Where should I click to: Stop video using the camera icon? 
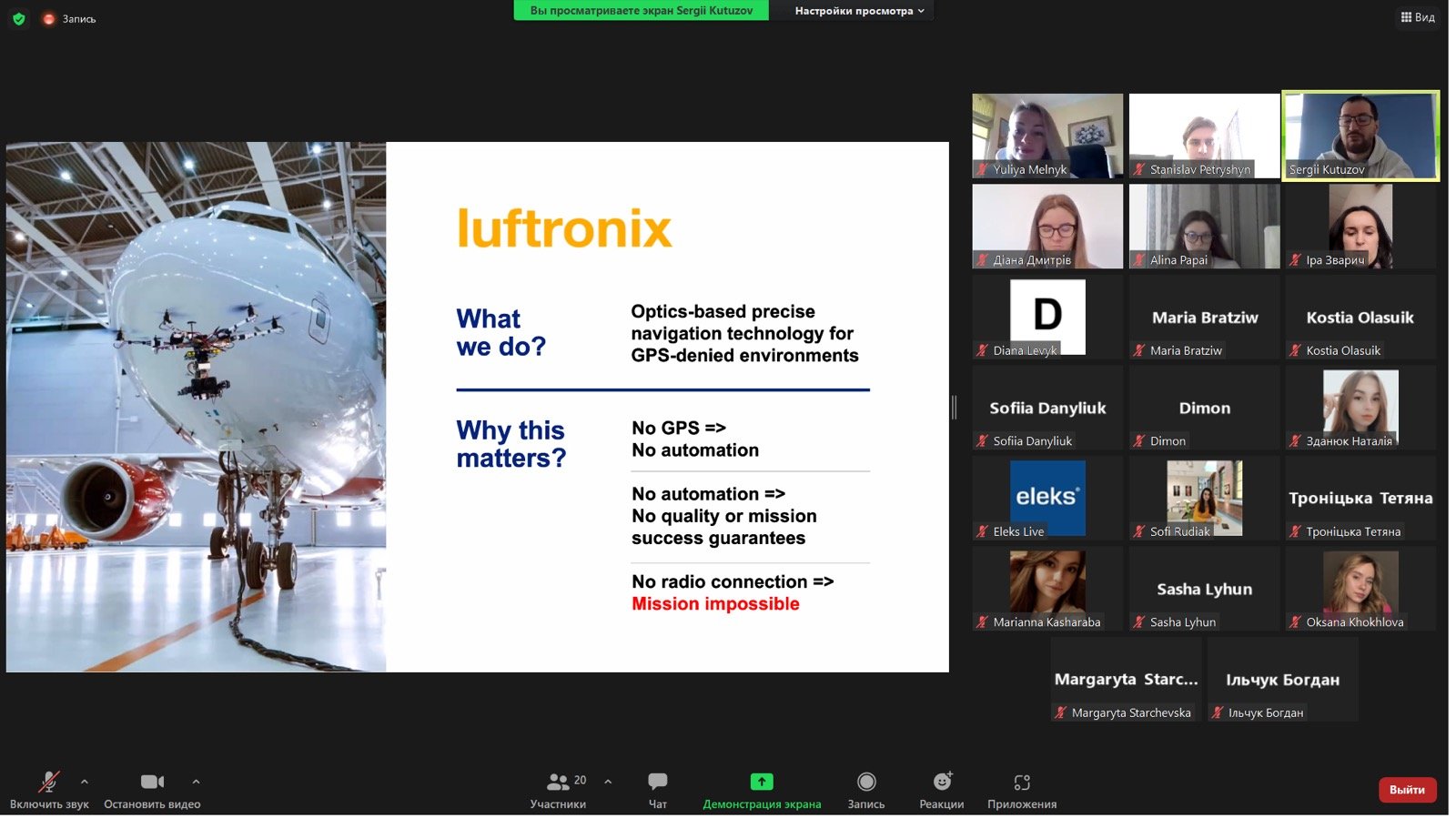(x=152, y=782)
